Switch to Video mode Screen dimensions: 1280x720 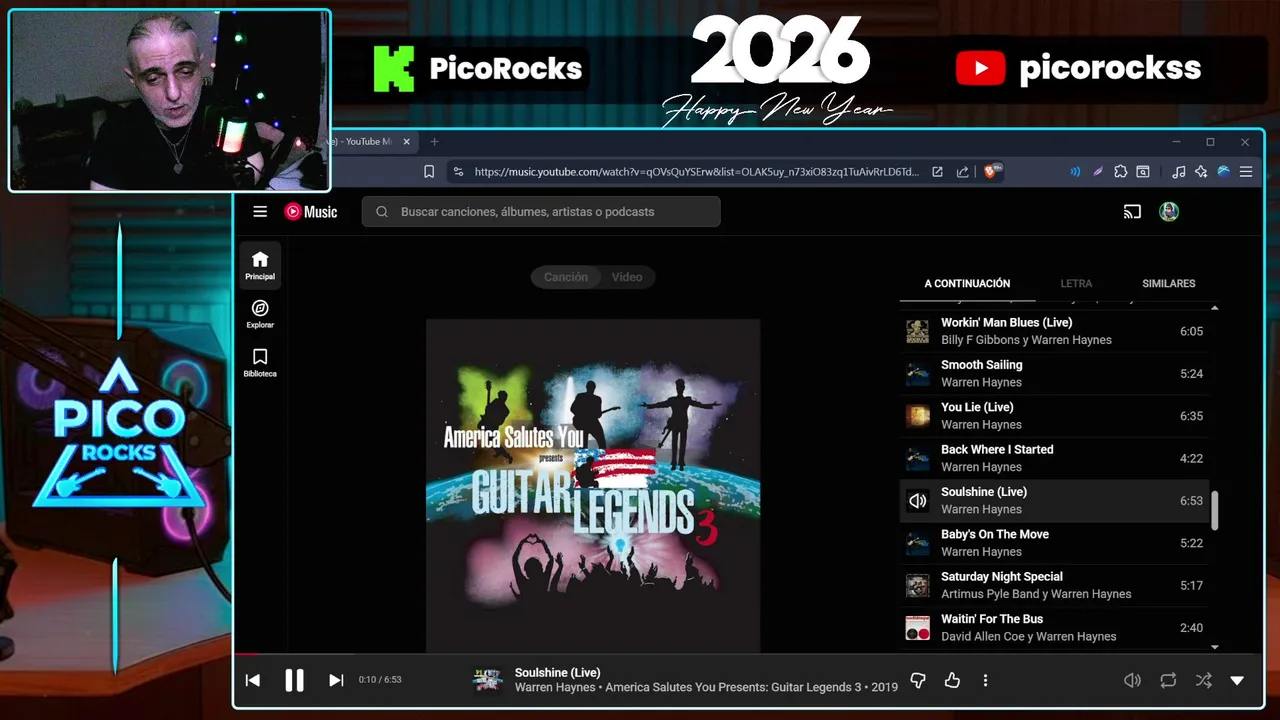627,277
